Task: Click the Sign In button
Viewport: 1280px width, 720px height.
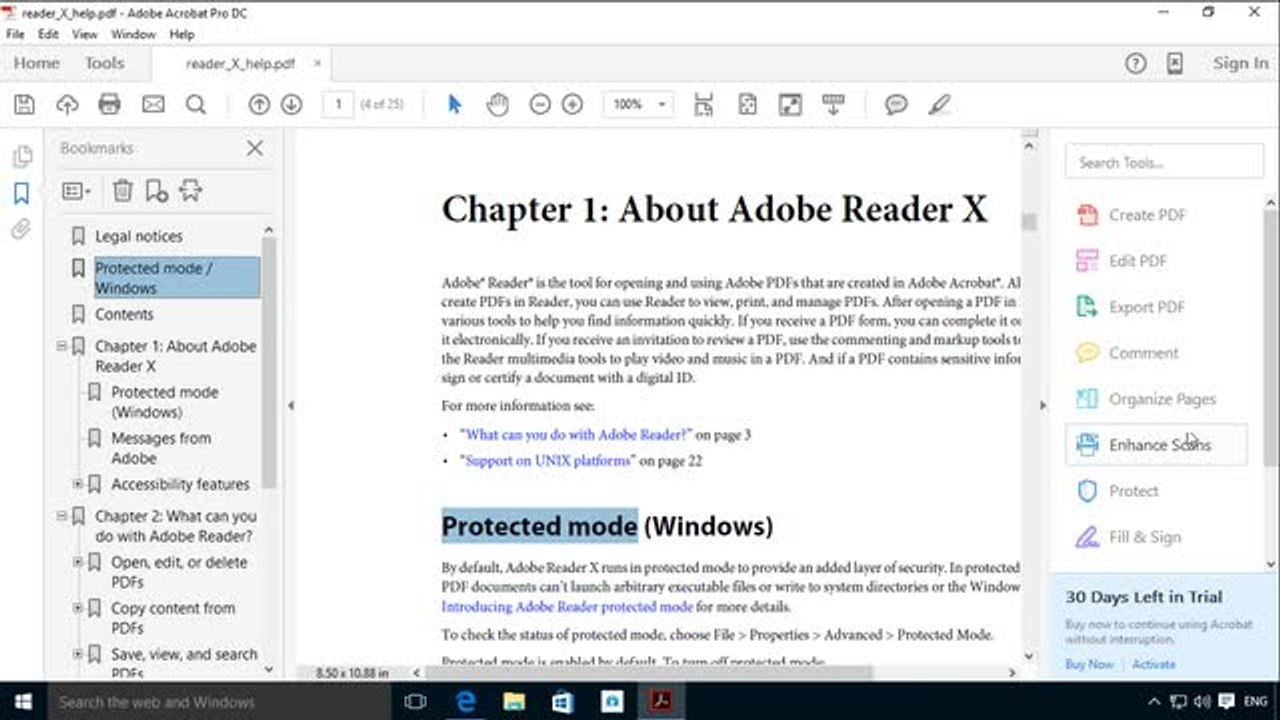Action: pos(1240,63)
